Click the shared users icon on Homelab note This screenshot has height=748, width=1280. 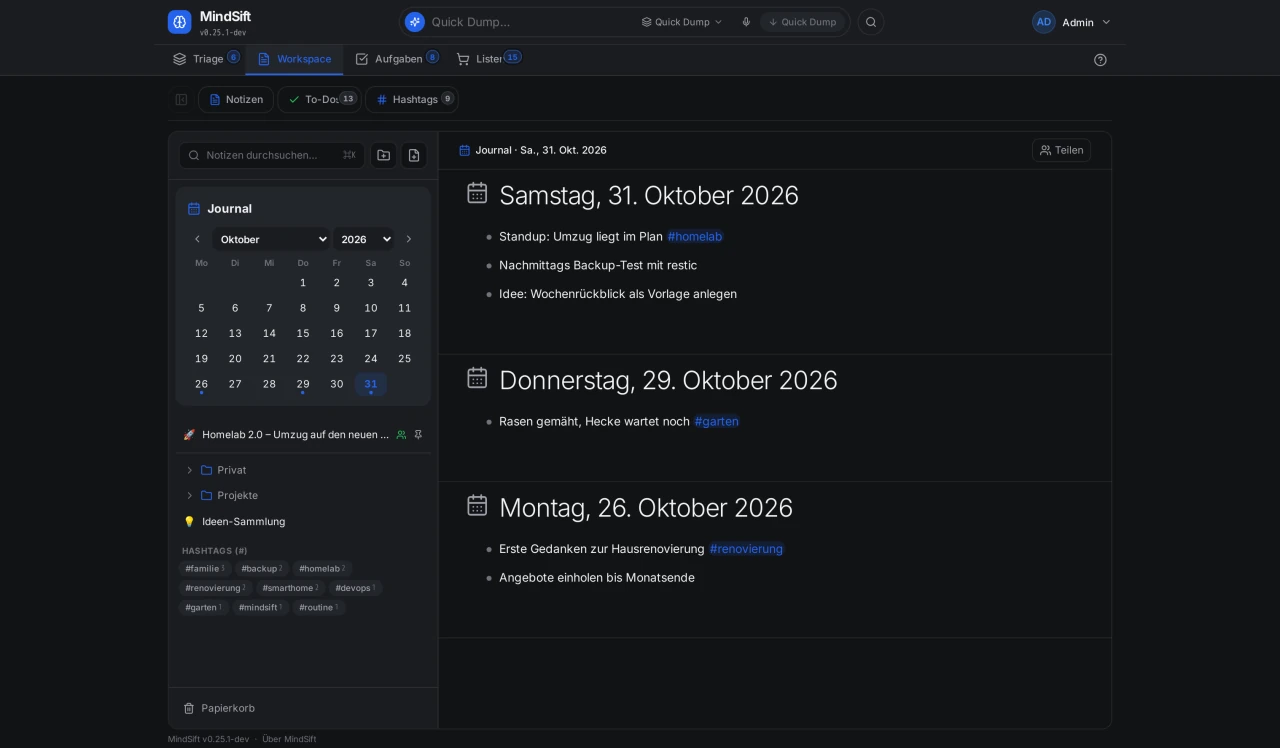pos(401,435)
